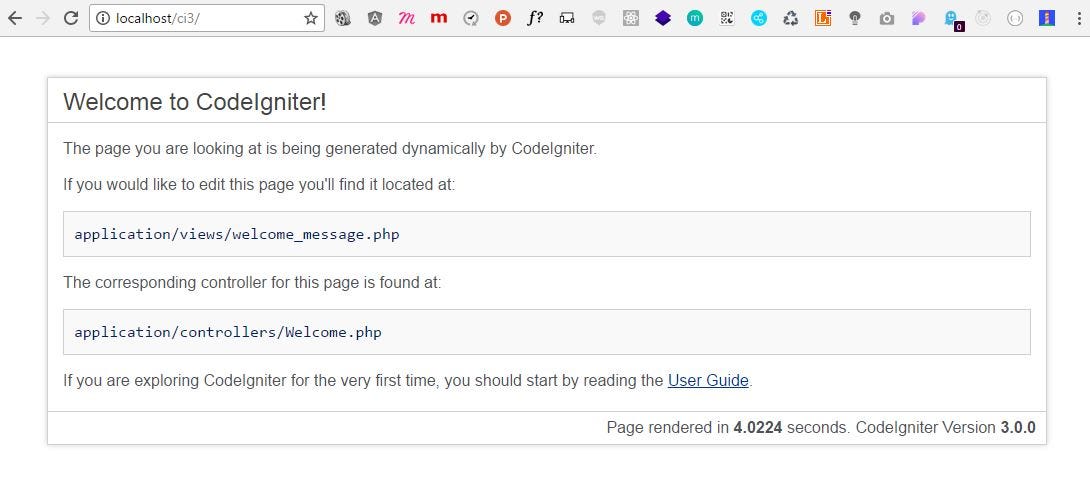View site information for localhost
1090x480 pixels.
pos(103,19)
